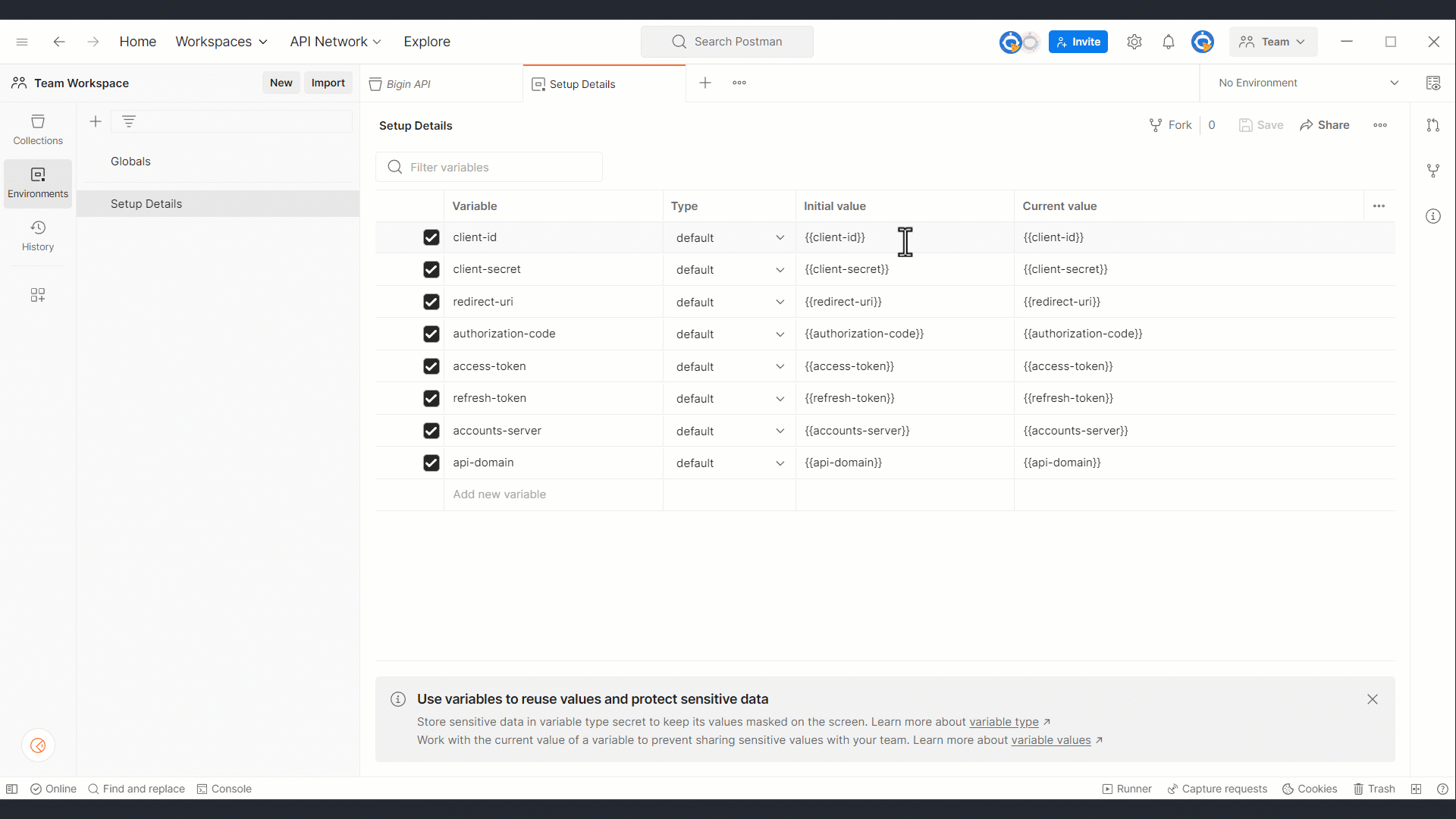The height and width of the screenshot is (819, 1456).
Task: Open the History panel
Action: [x=37, y=237]
